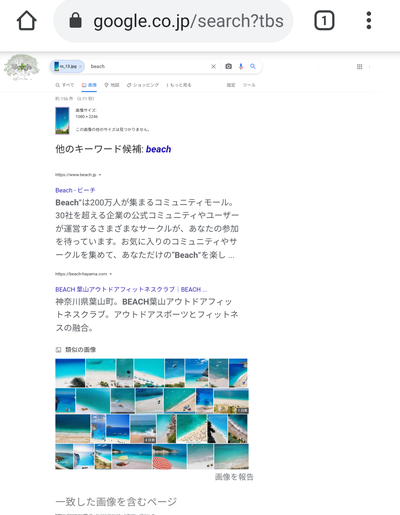The height and width of the screenshot is (515, 400).
Task: Click the blue magnifier search icon
Action: (253, 66)
